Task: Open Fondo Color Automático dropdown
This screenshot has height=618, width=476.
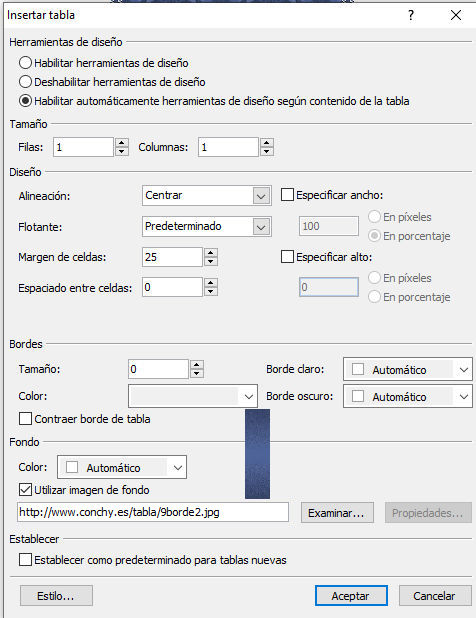Action: pyautogui.click(x=122, y=467)
